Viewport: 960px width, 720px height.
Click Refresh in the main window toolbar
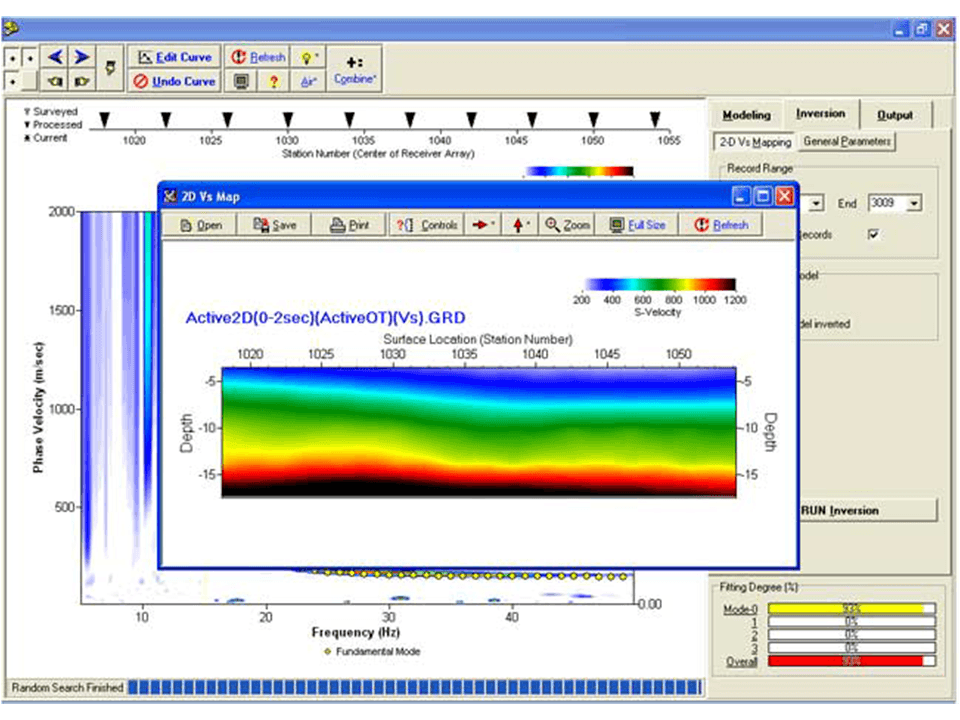pyautogui.click(x=258, y=57)
